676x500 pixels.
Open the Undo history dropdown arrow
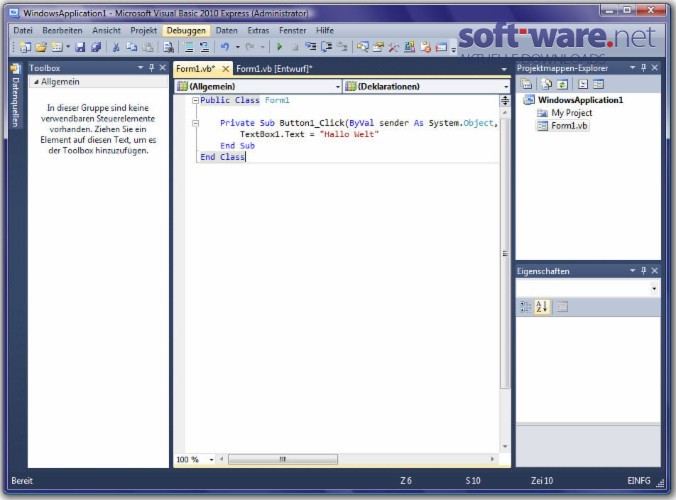click(237, 47)
